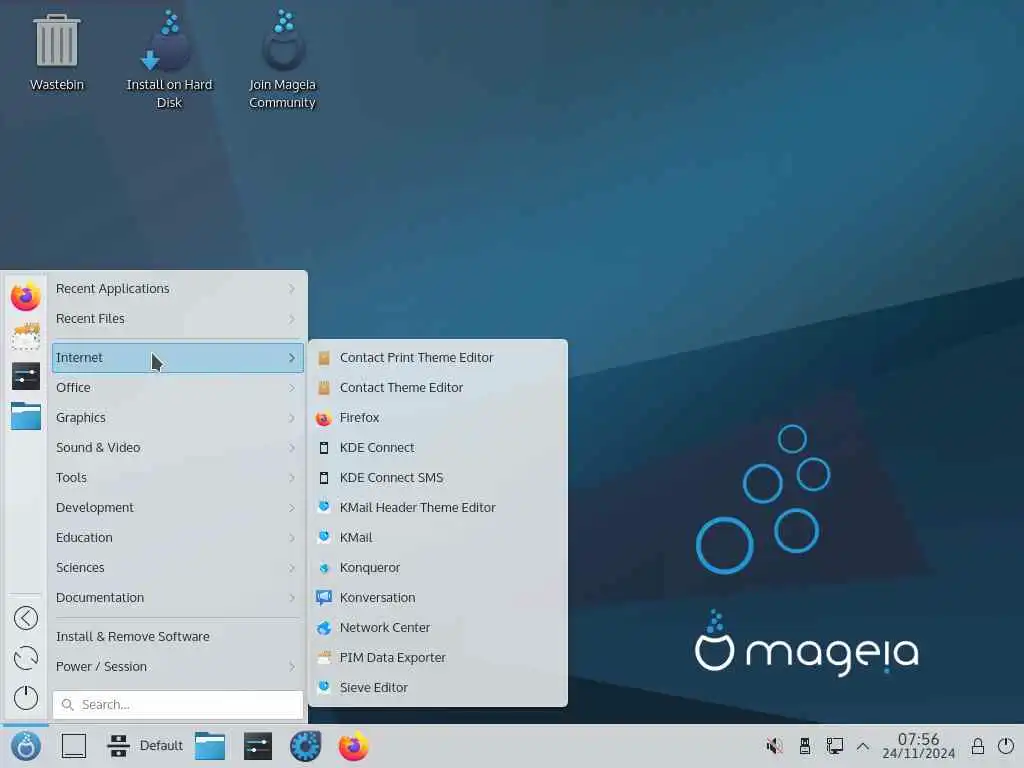
Task: Launch Firefox from Internet submenu
Action: click(x=438, y=418)
